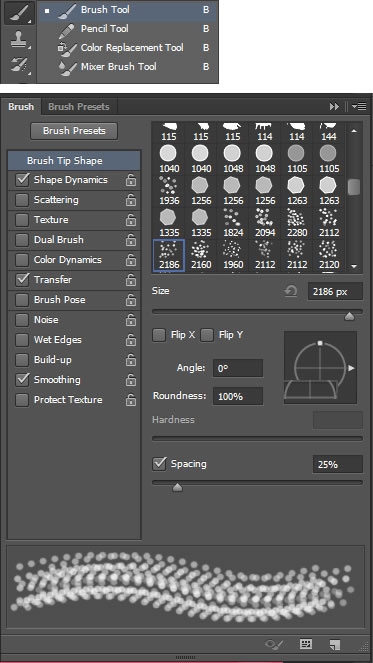Switch to the Brush Presets tab

point(79,107)
